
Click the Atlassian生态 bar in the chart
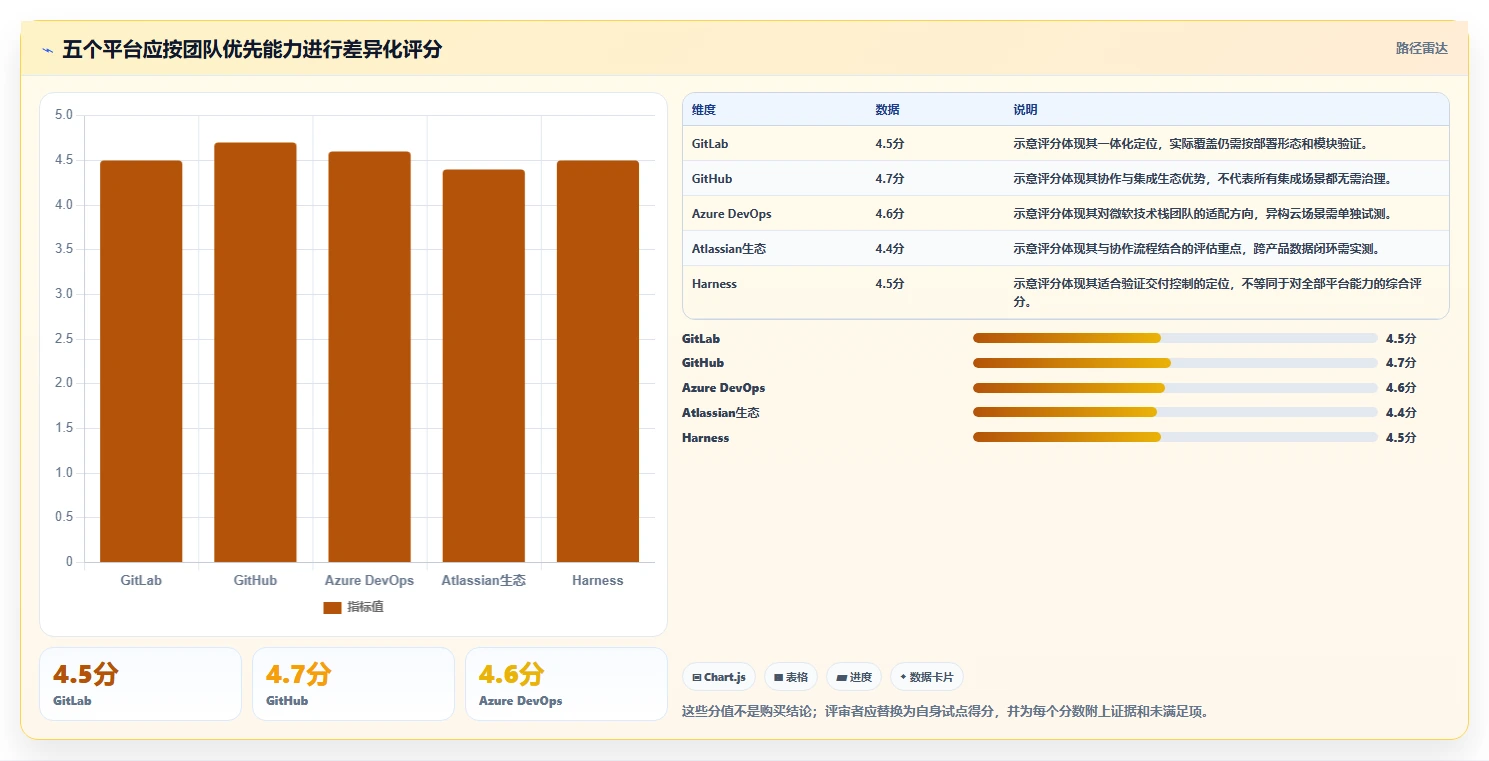484,366
